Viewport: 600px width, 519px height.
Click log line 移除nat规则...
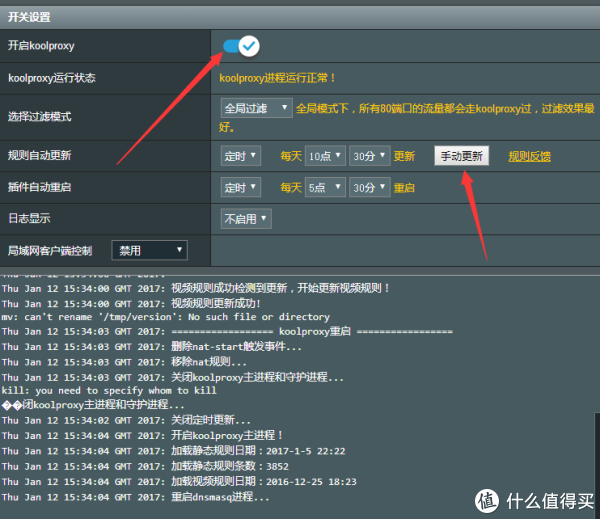[x=124, y=362]
